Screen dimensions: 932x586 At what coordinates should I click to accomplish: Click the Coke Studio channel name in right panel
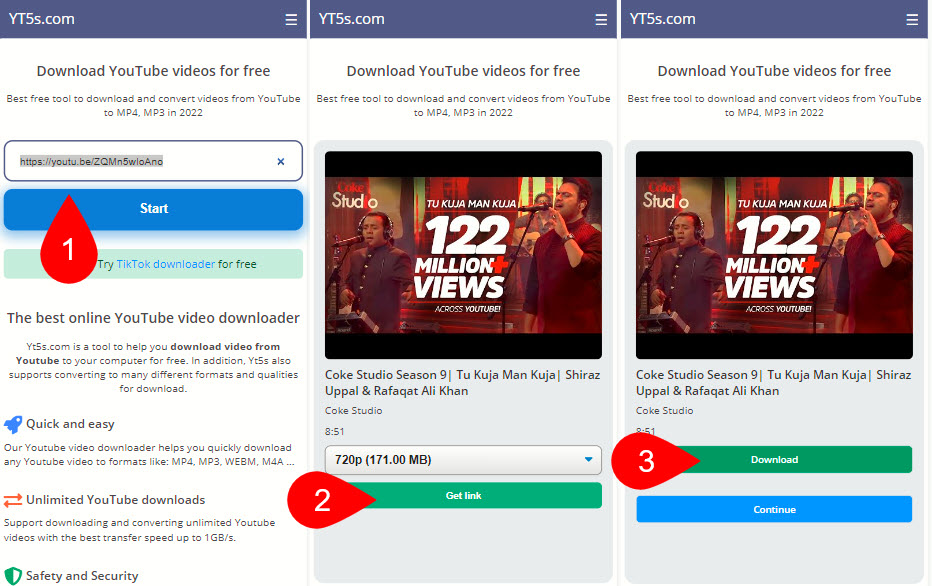click(665, 411)
